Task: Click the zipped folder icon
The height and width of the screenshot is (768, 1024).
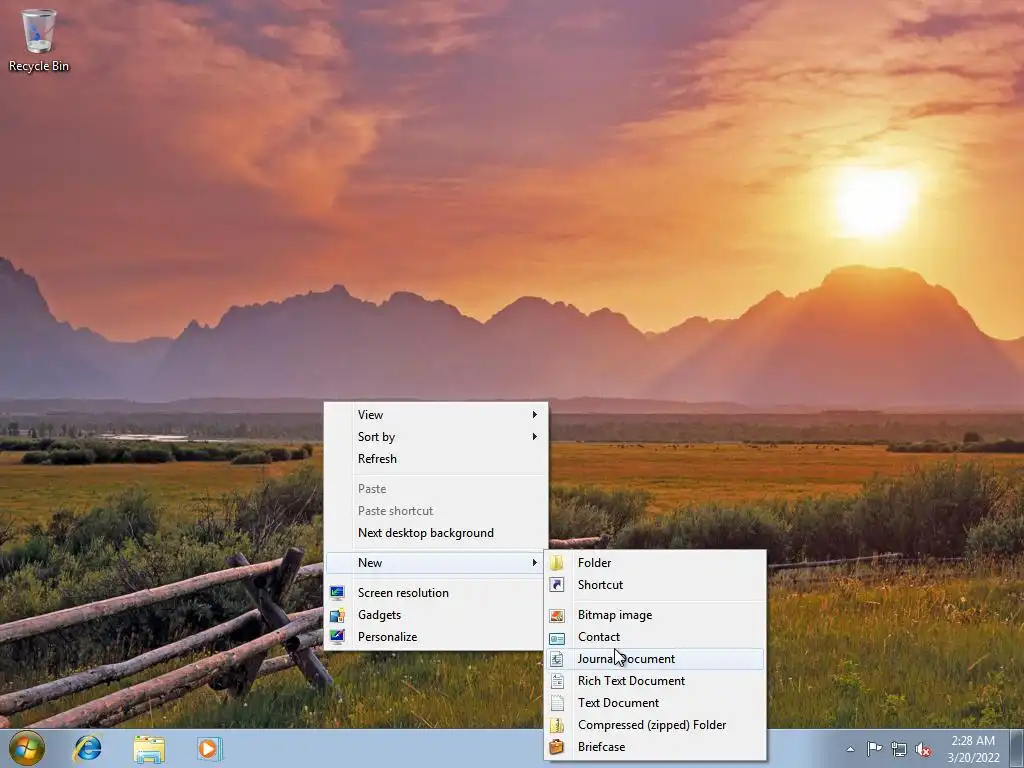Action: click(556, 725)
